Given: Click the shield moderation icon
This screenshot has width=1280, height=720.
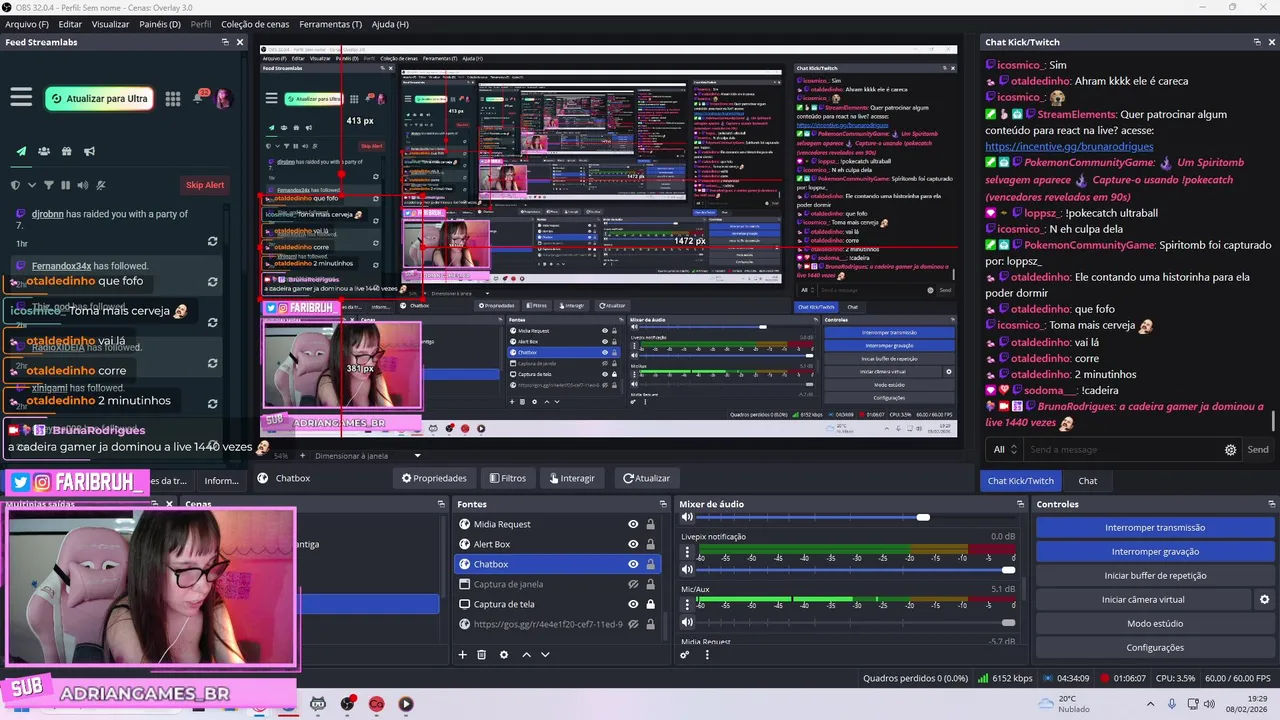Looking at the screenshot, I should click(x=15, y=185).
